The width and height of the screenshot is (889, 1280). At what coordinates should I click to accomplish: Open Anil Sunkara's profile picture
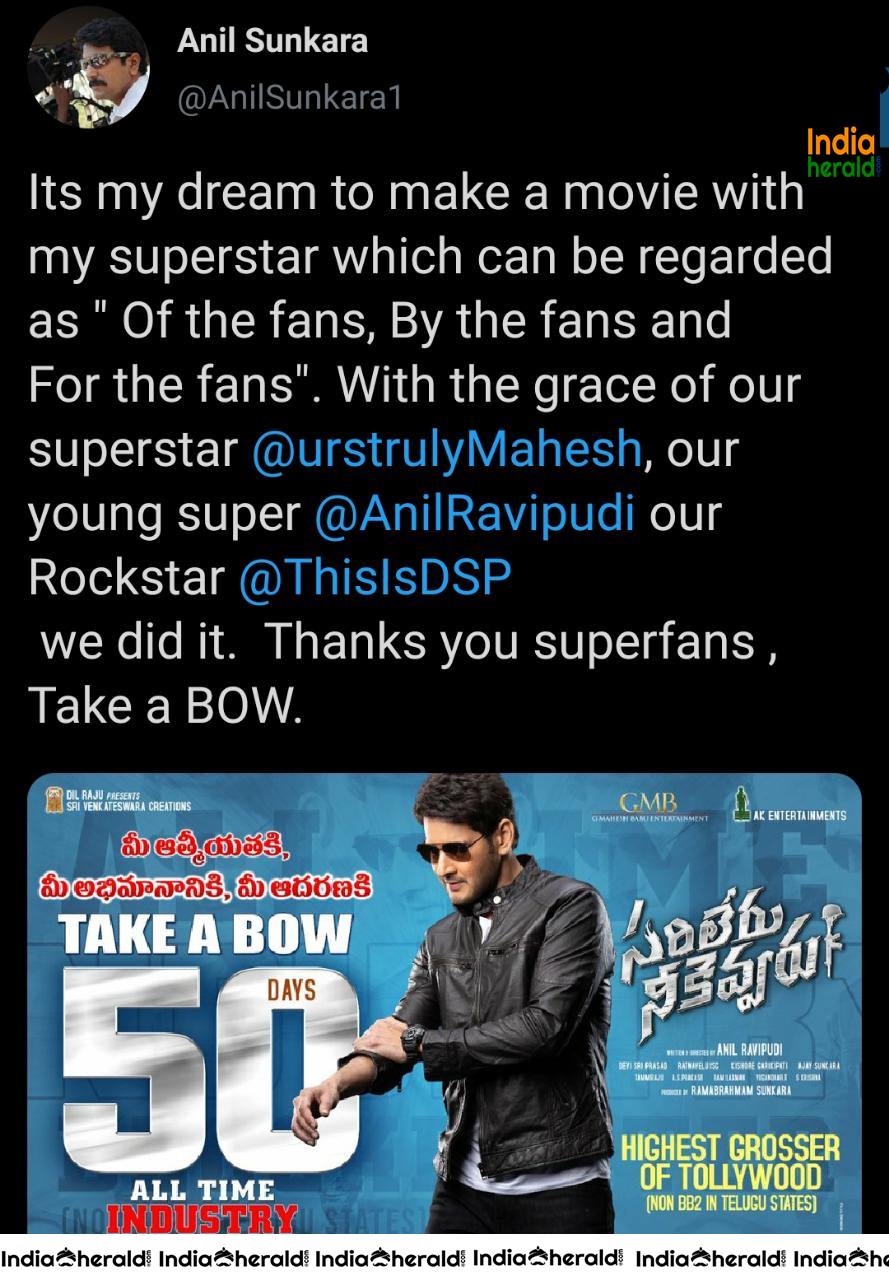[x=89, y=67]
